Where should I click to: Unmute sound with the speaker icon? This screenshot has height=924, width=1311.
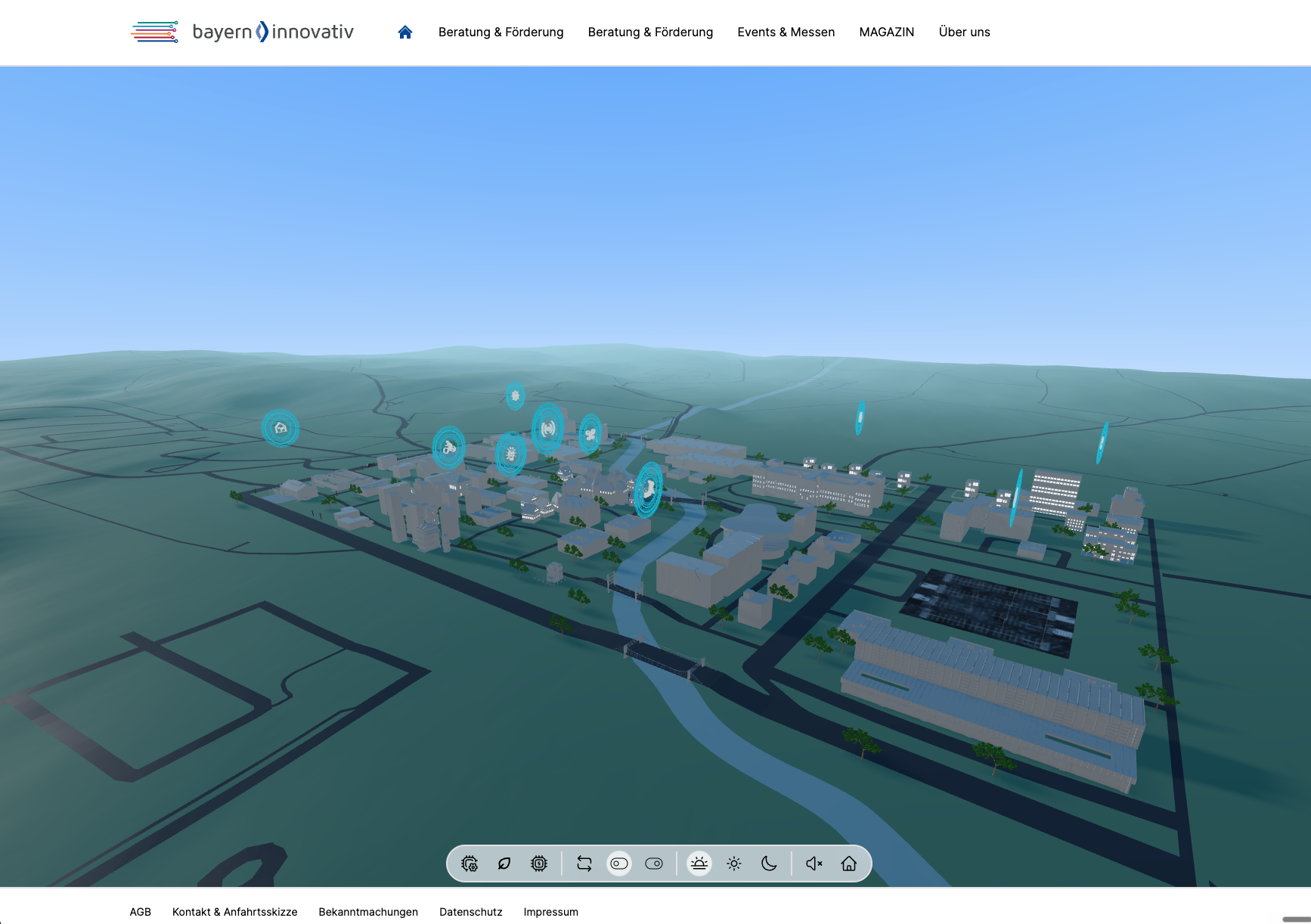click(814, 864)
